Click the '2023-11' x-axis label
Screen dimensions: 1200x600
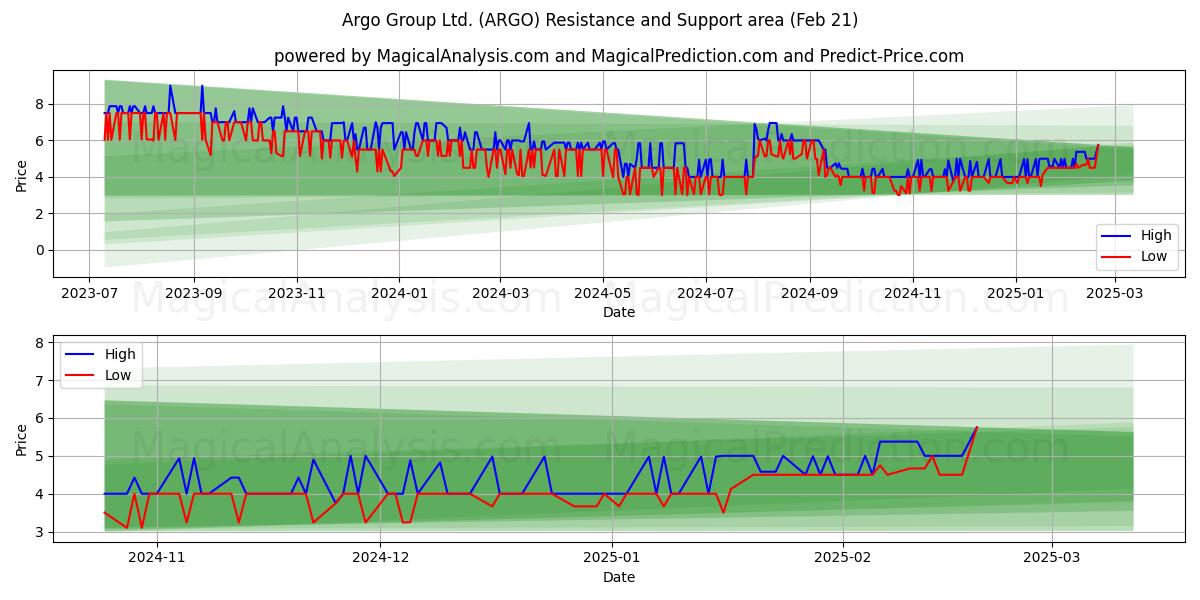[x=296, y=294]
